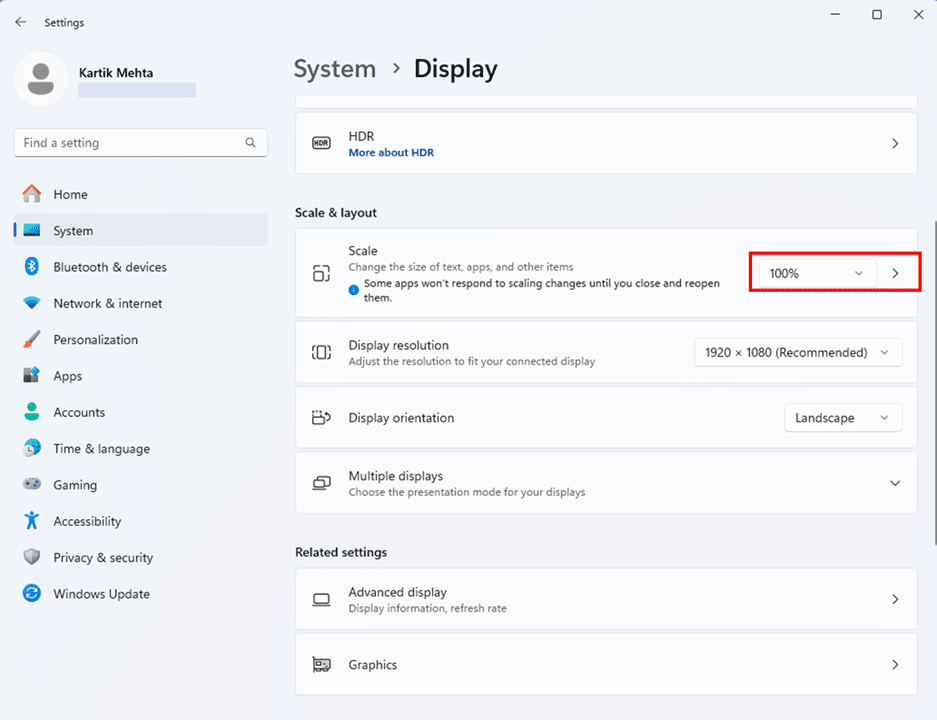Screen dimensions: 937x720
Task: Open the 100% scale dropdown
Action: click(x=817, y=273)
